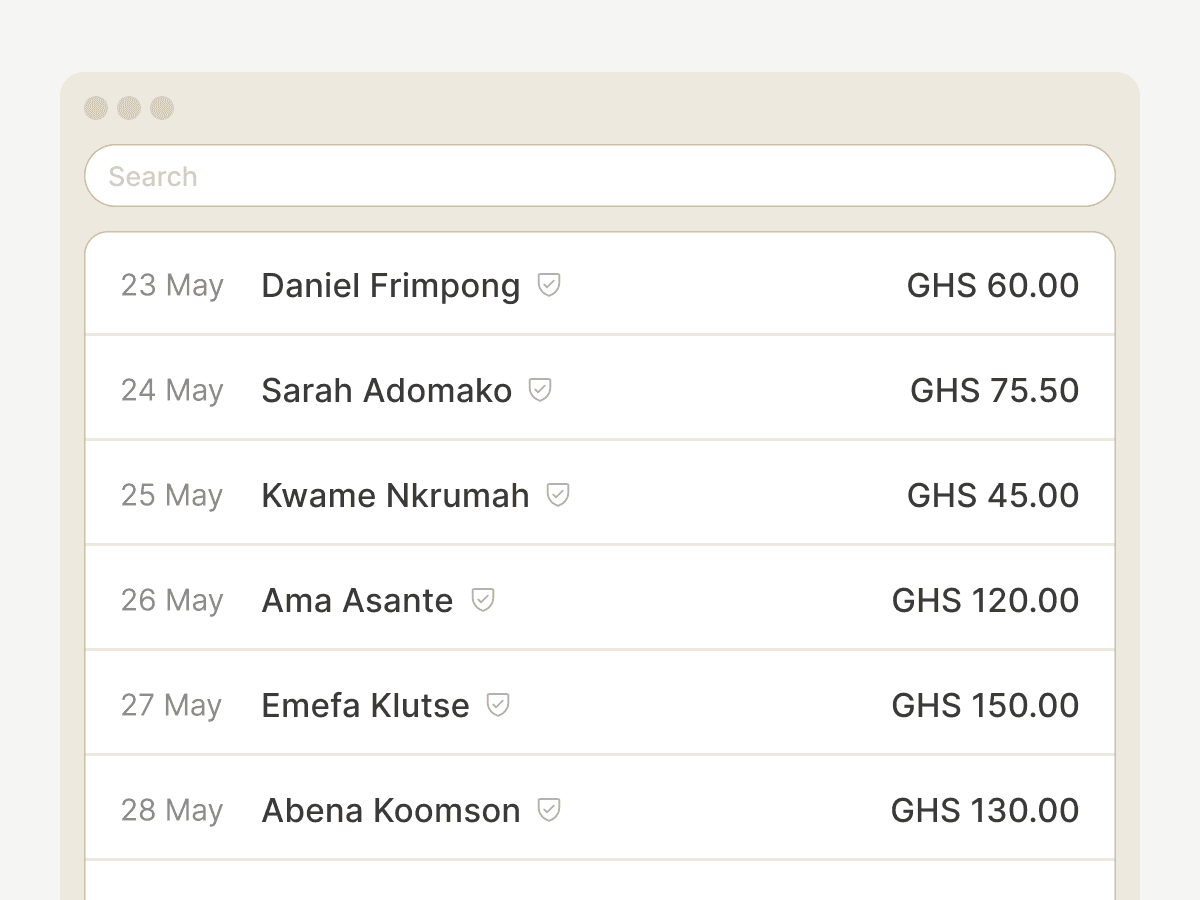The image size is (1200, 900).
Task: Select the 28 May date label
Action: coord(172,811)
